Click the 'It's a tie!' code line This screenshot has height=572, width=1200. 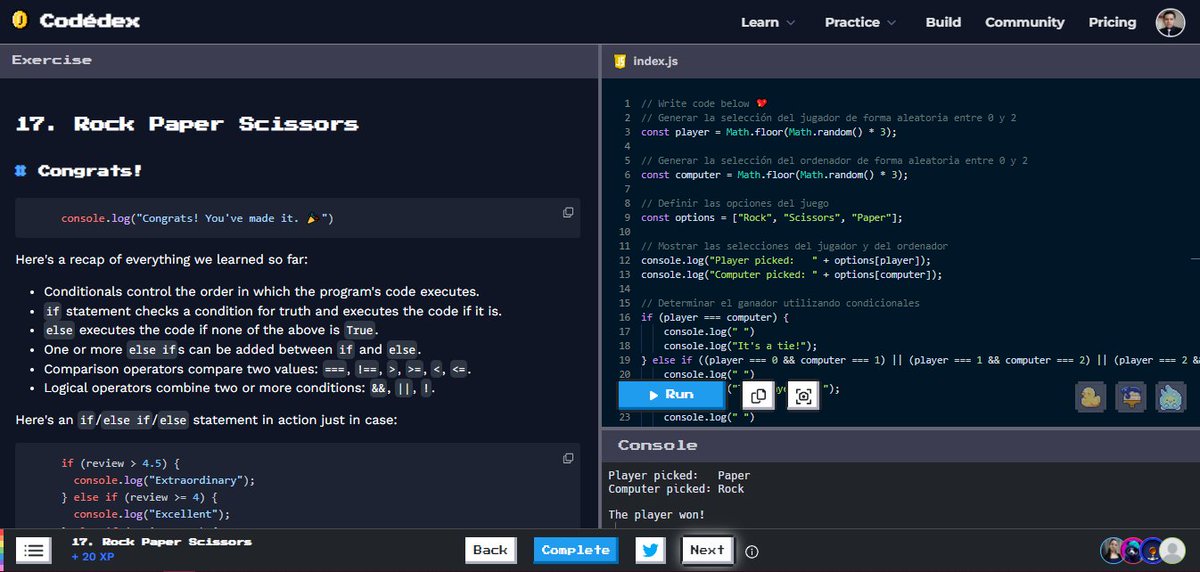(740, 346)
